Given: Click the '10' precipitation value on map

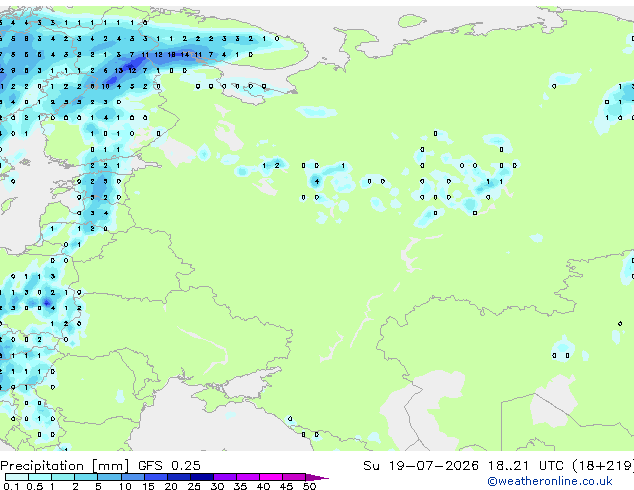Looking at the screenshot, I should click(106, 87).
